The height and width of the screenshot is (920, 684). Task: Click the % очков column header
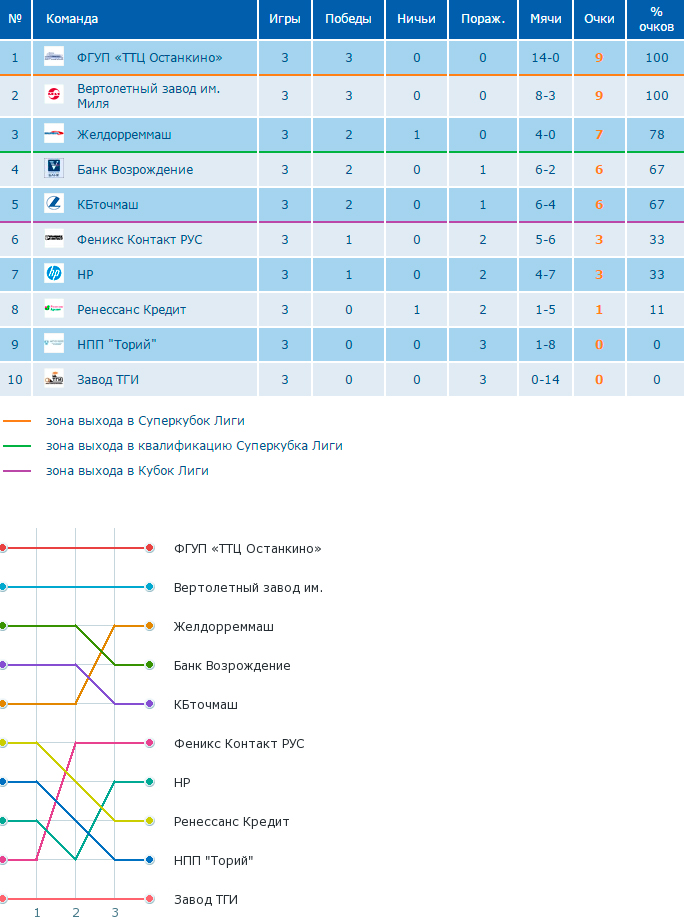(656, 19)
